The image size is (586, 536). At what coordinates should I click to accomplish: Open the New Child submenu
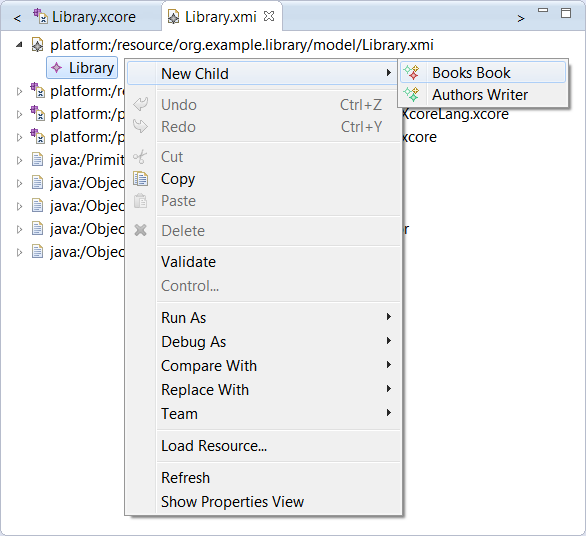click(x=262, y=74)
